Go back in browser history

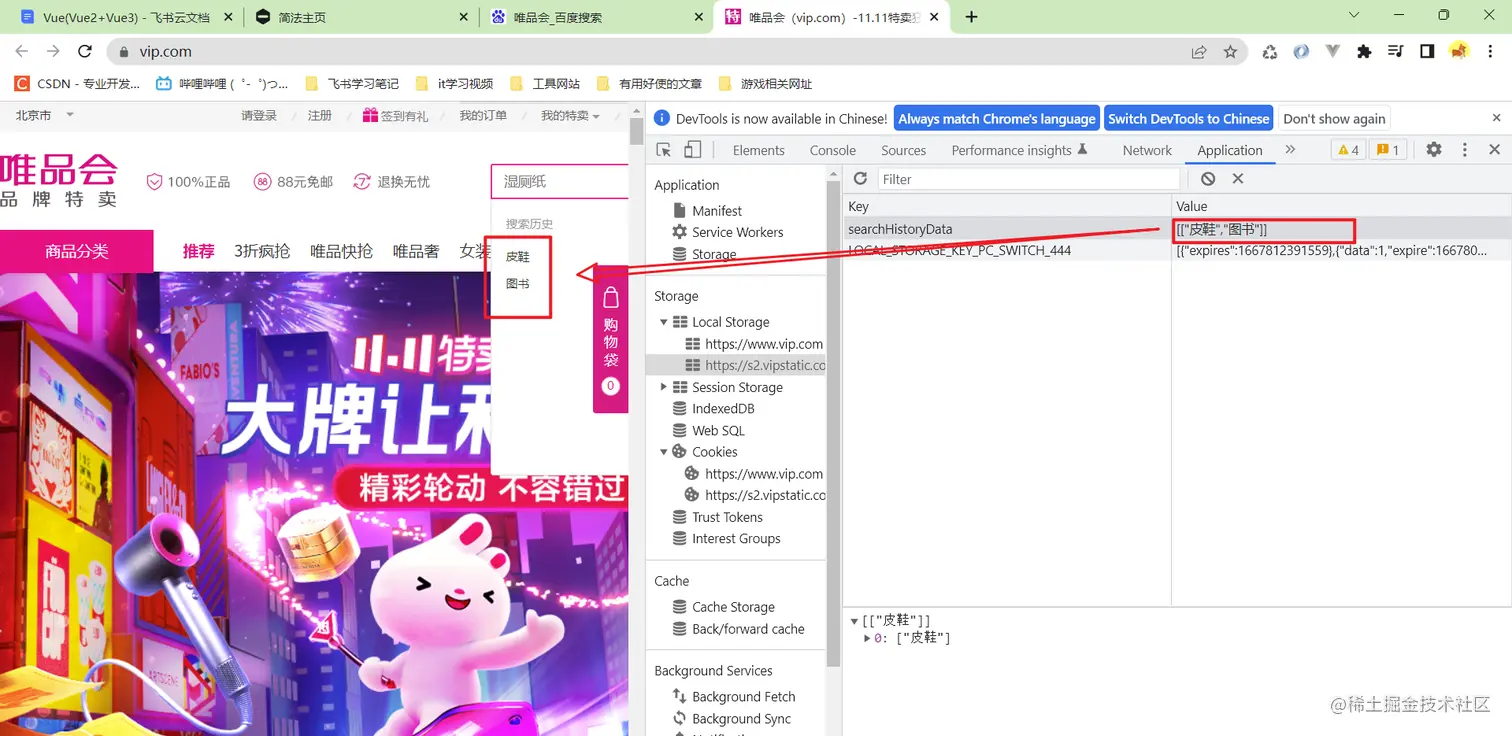(x=21, y=51)
